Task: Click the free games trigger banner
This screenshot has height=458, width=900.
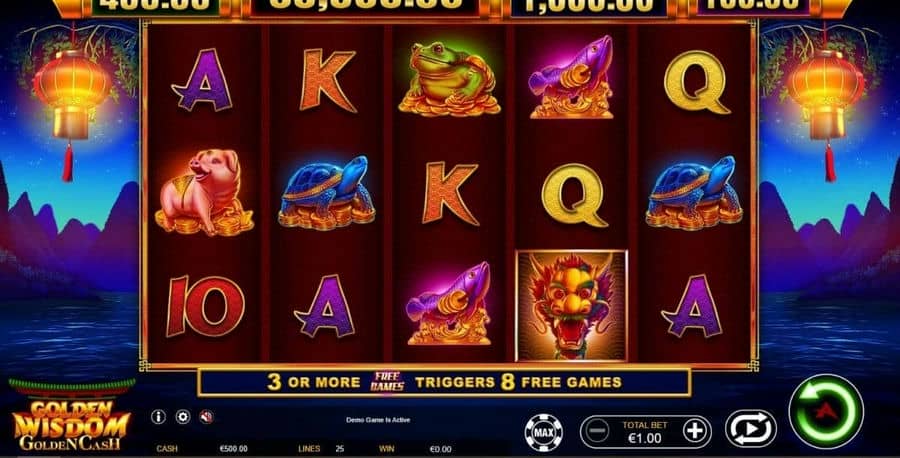Action: tap(444, 382)
